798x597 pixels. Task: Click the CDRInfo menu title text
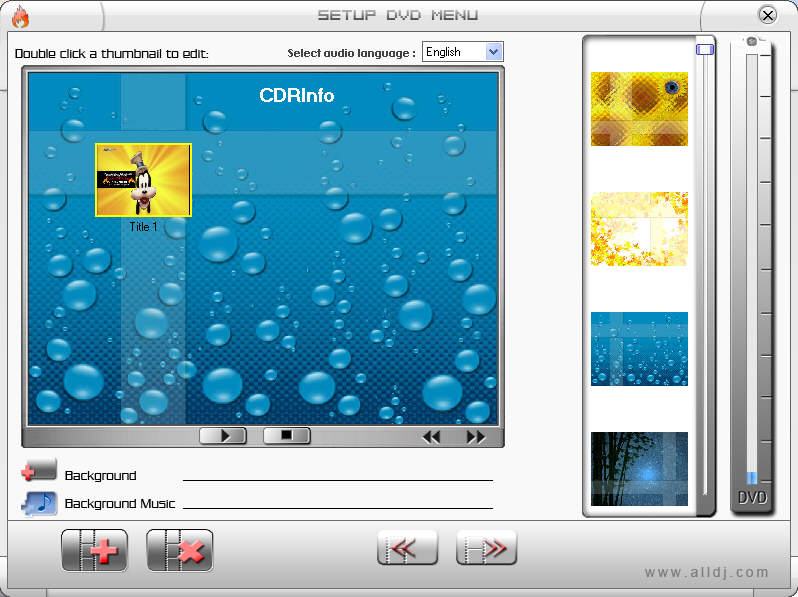pos(297,96)
